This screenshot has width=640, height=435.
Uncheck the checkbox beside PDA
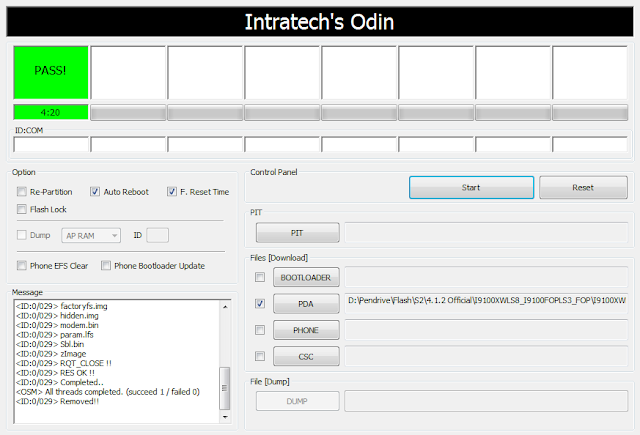coord(260,304)
